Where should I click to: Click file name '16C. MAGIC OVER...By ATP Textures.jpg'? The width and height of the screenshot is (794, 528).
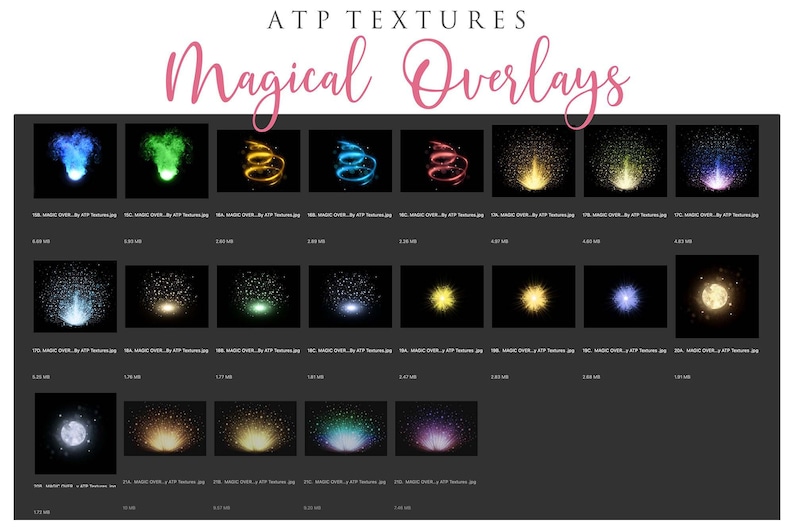click(441, 215)
